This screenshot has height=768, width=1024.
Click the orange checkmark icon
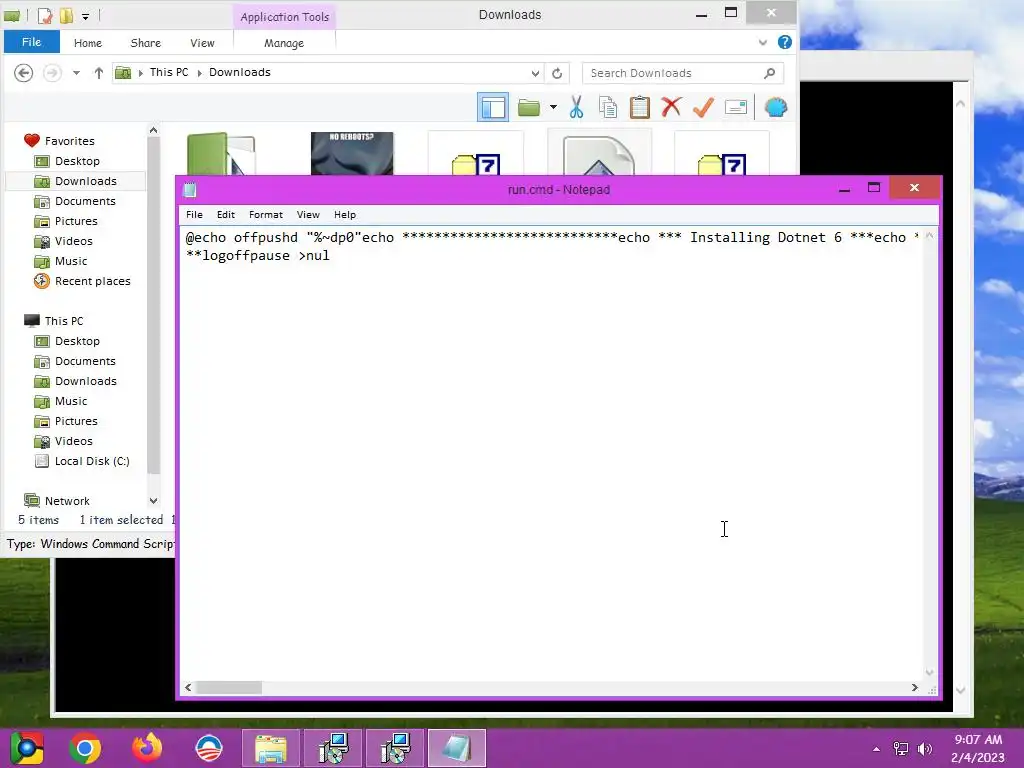click(x=703, y=107)
